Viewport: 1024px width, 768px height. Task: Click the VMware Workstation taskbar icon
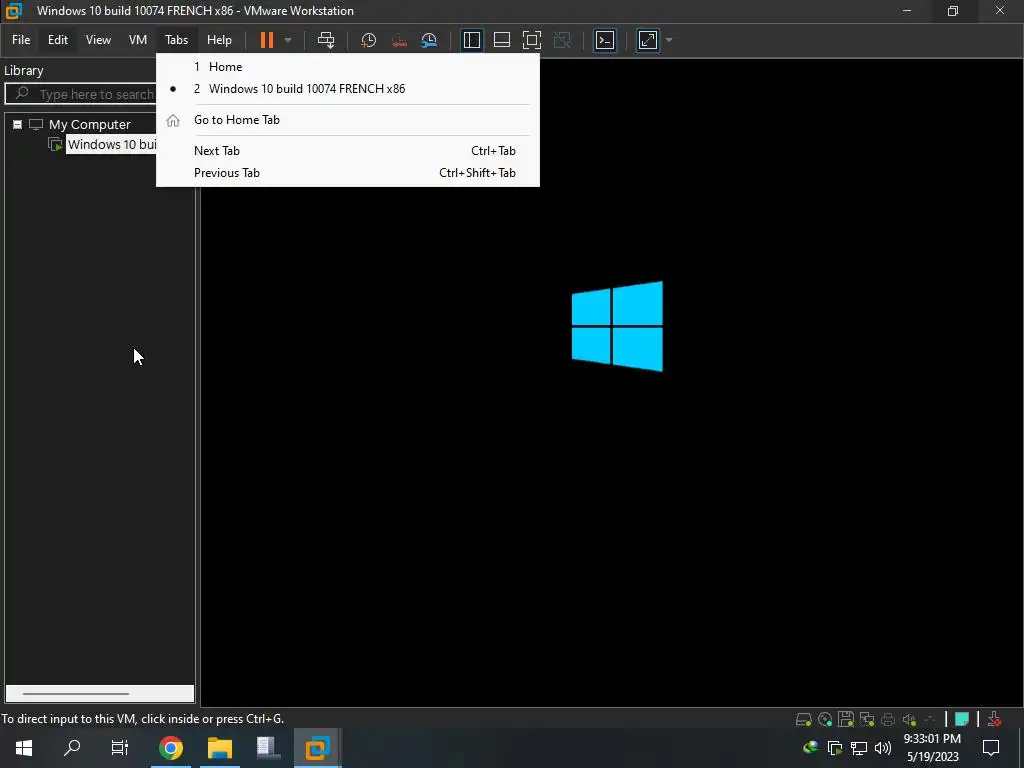tap(317, 748)
